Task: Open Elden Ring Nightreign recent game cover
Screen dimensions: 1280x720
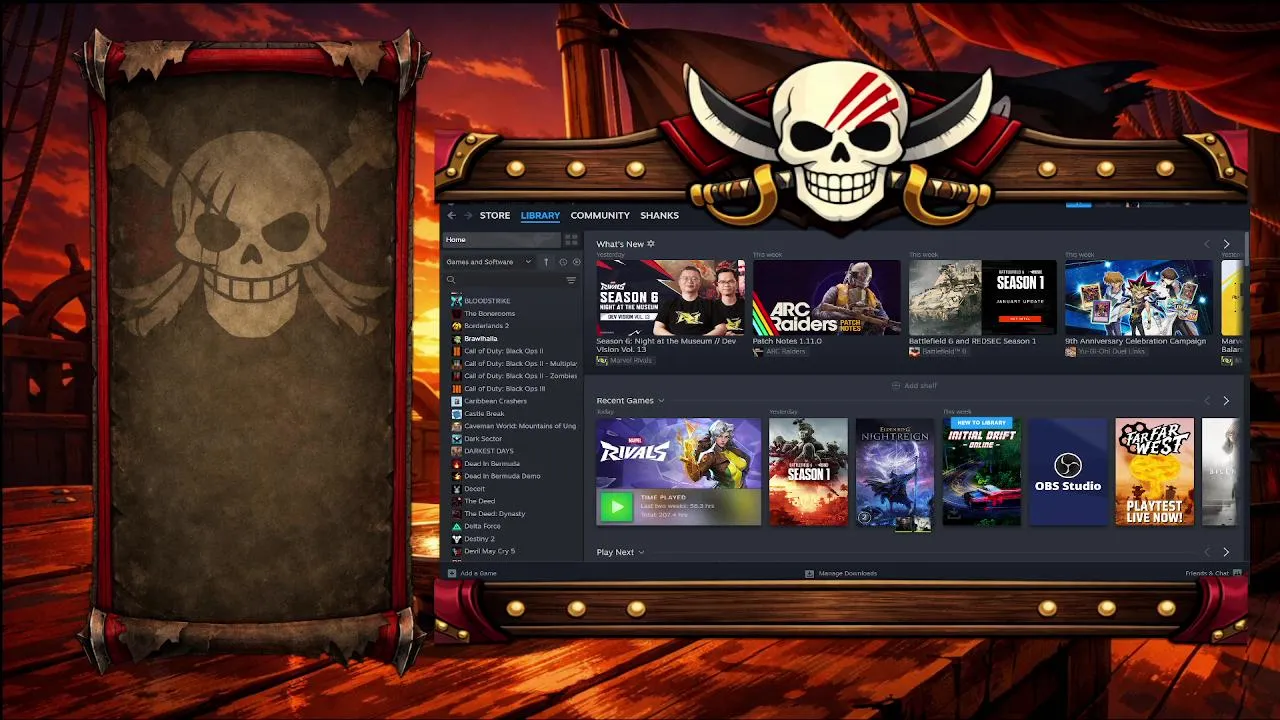Action: (x=895, y=474)
